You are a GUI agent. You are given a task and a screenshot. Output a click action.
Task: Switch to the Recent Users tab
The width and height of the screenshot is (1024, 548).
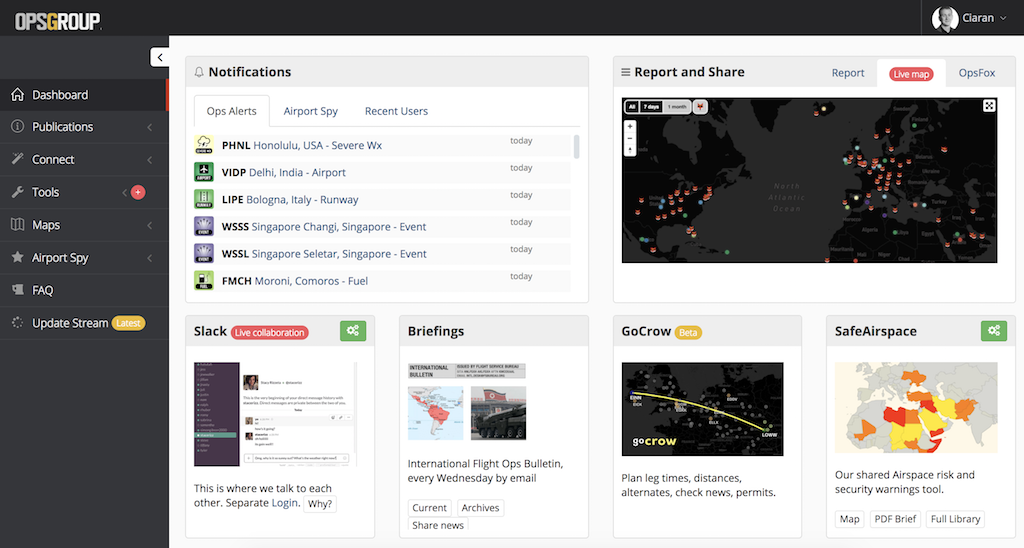click(x=396, y=111)
